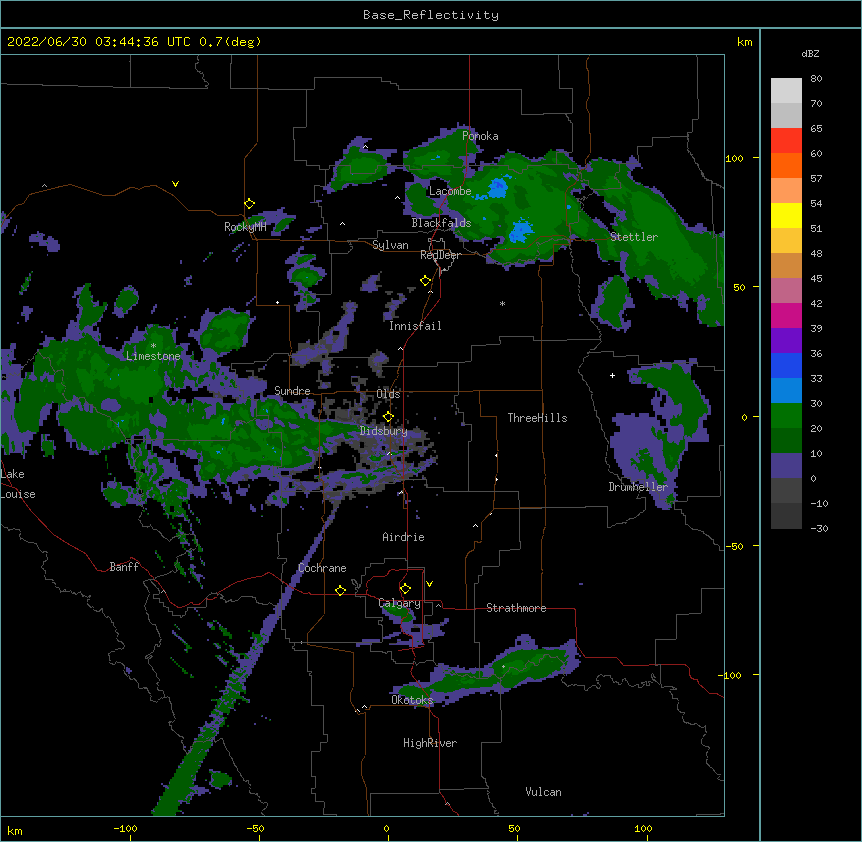Click the yellow diamond marker beside RockyMH

coord(250,204)
